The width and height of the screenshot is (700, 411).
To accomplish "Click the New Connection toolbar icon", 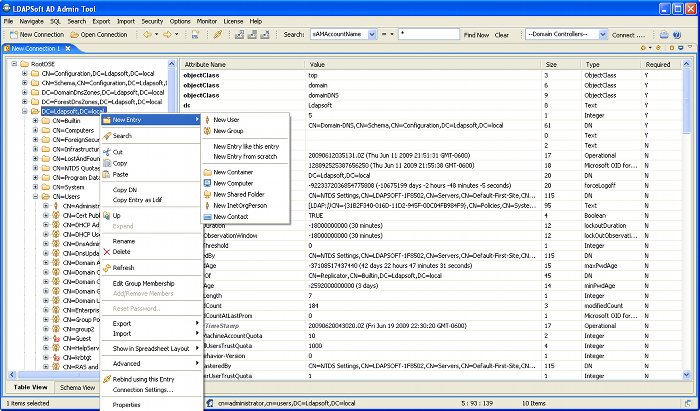I will pos(13,34).
